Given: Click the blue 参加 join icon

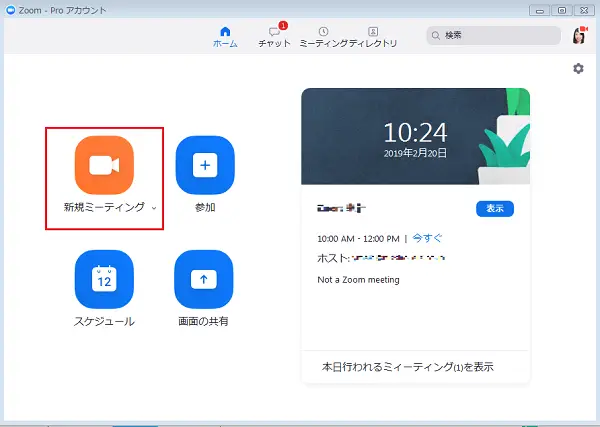Looking at the screenshot, I should [205, 165].
